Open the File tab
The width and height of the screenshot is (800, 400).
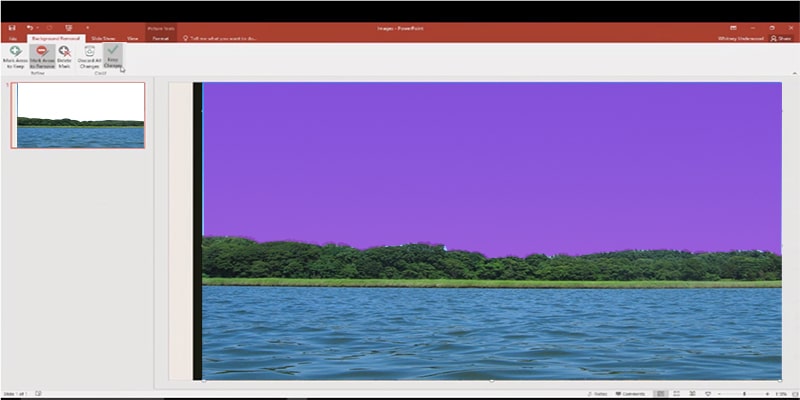pos(12,38)
